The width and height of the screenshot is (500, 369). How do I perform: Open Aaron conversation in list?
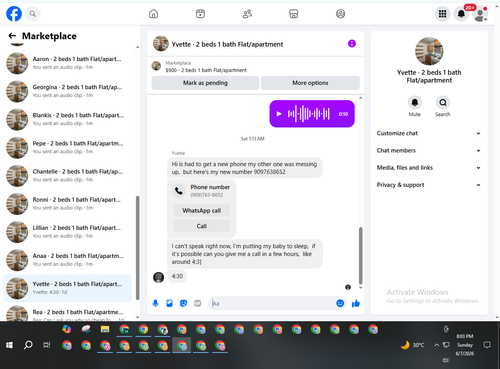(67, 63)
